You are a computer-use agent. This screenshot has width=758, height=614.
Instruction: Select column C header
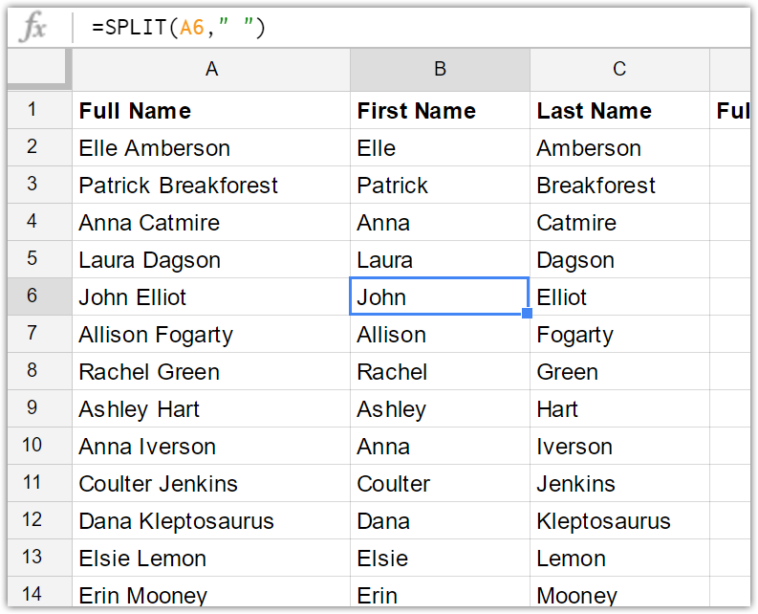[619, 69]
